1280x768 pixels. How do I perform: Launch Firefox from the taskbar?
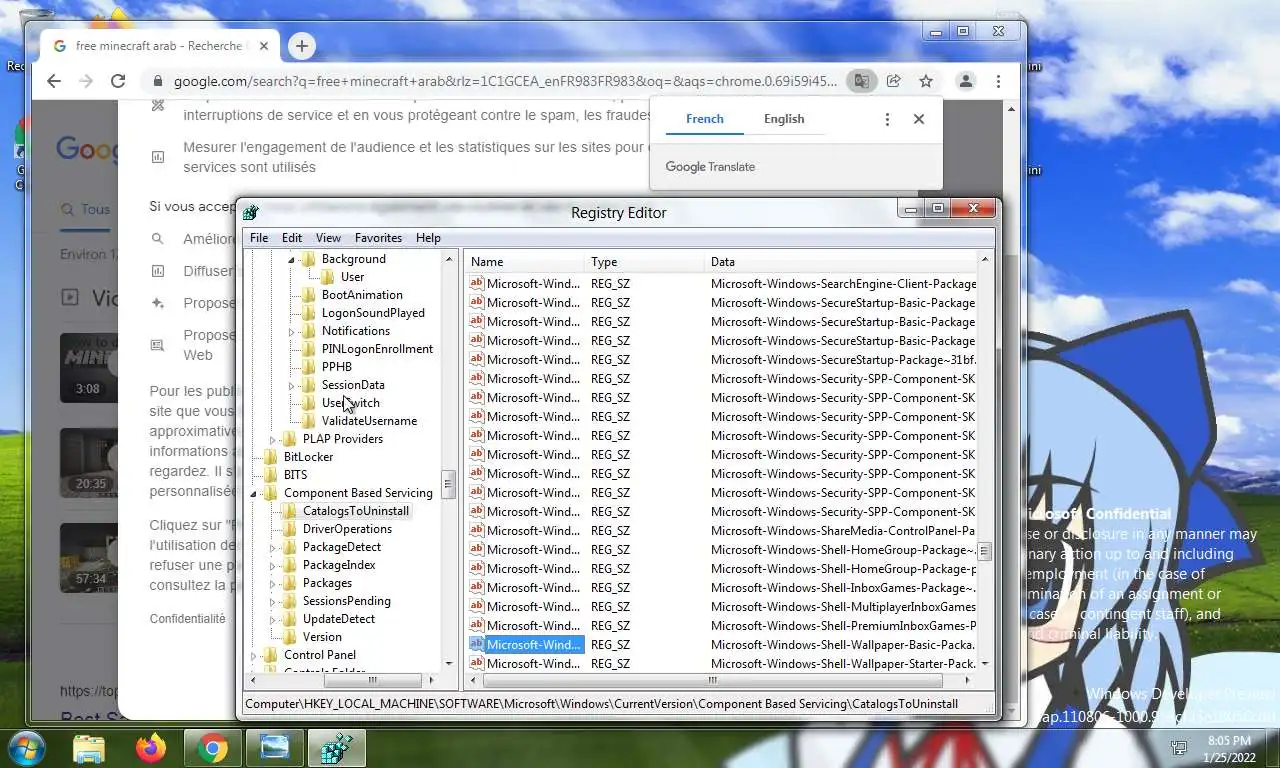click(151, 748)
